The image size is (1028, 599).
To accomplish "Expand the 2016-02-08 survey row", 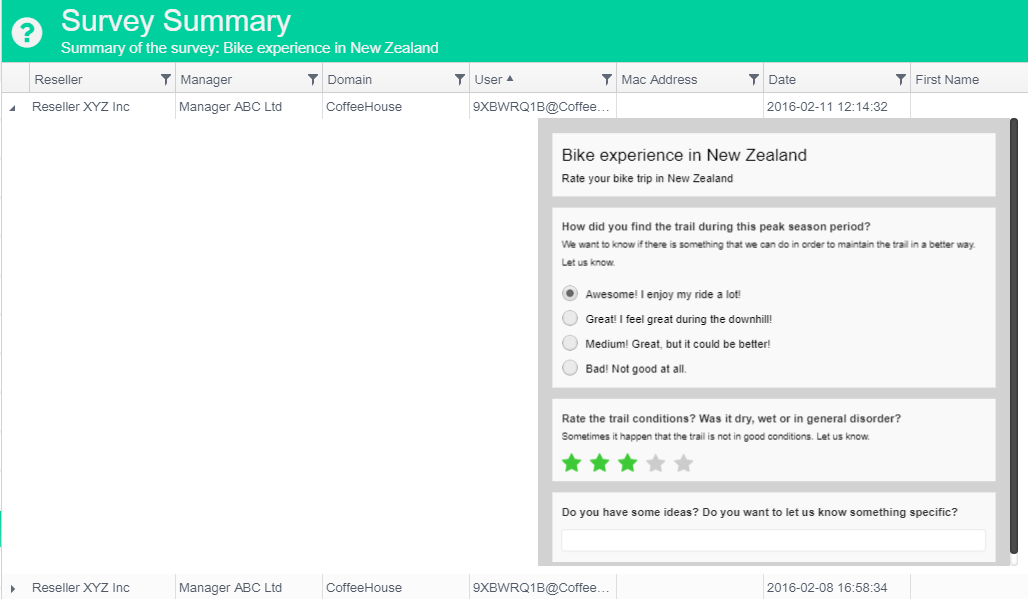I will click(12, 588).
